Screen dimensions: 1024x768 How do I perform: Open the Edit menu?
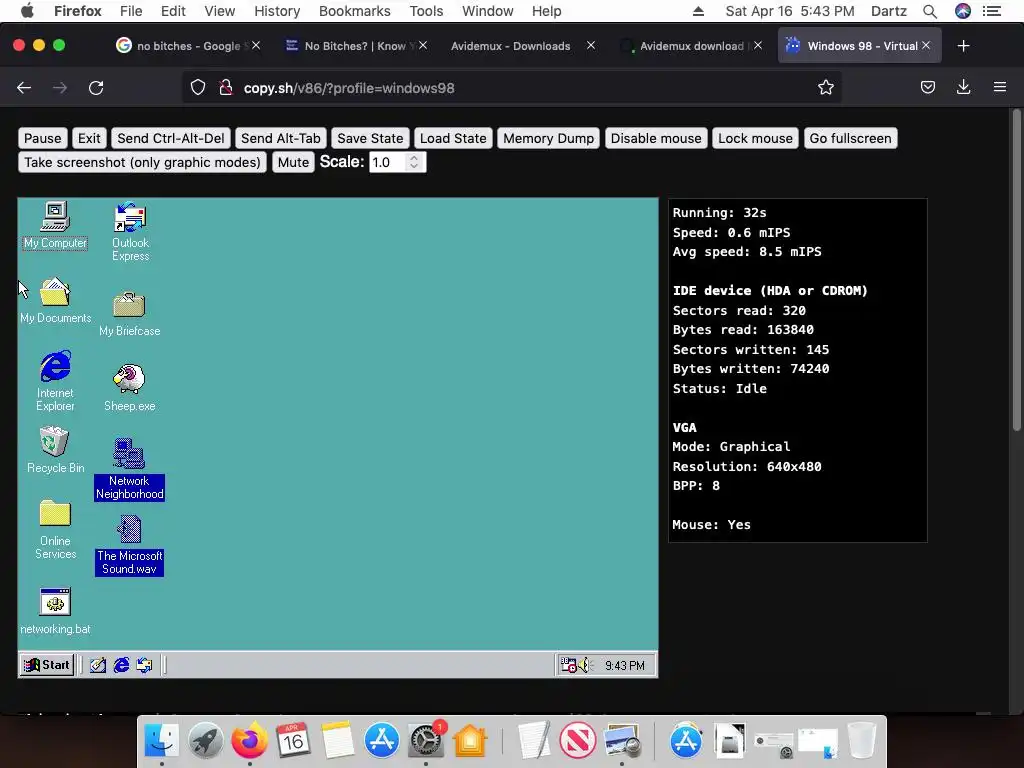click(x=173, y=11)
